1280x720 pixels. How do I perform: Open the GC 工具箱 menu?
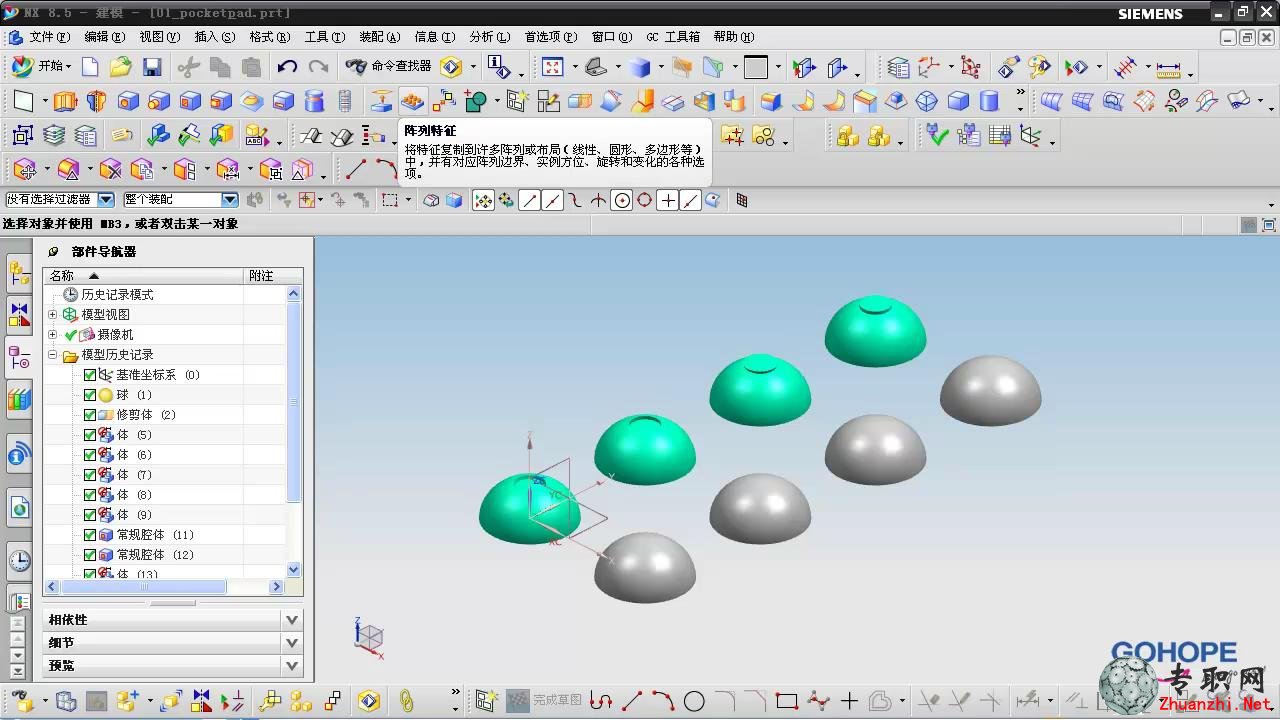point(673,37)
